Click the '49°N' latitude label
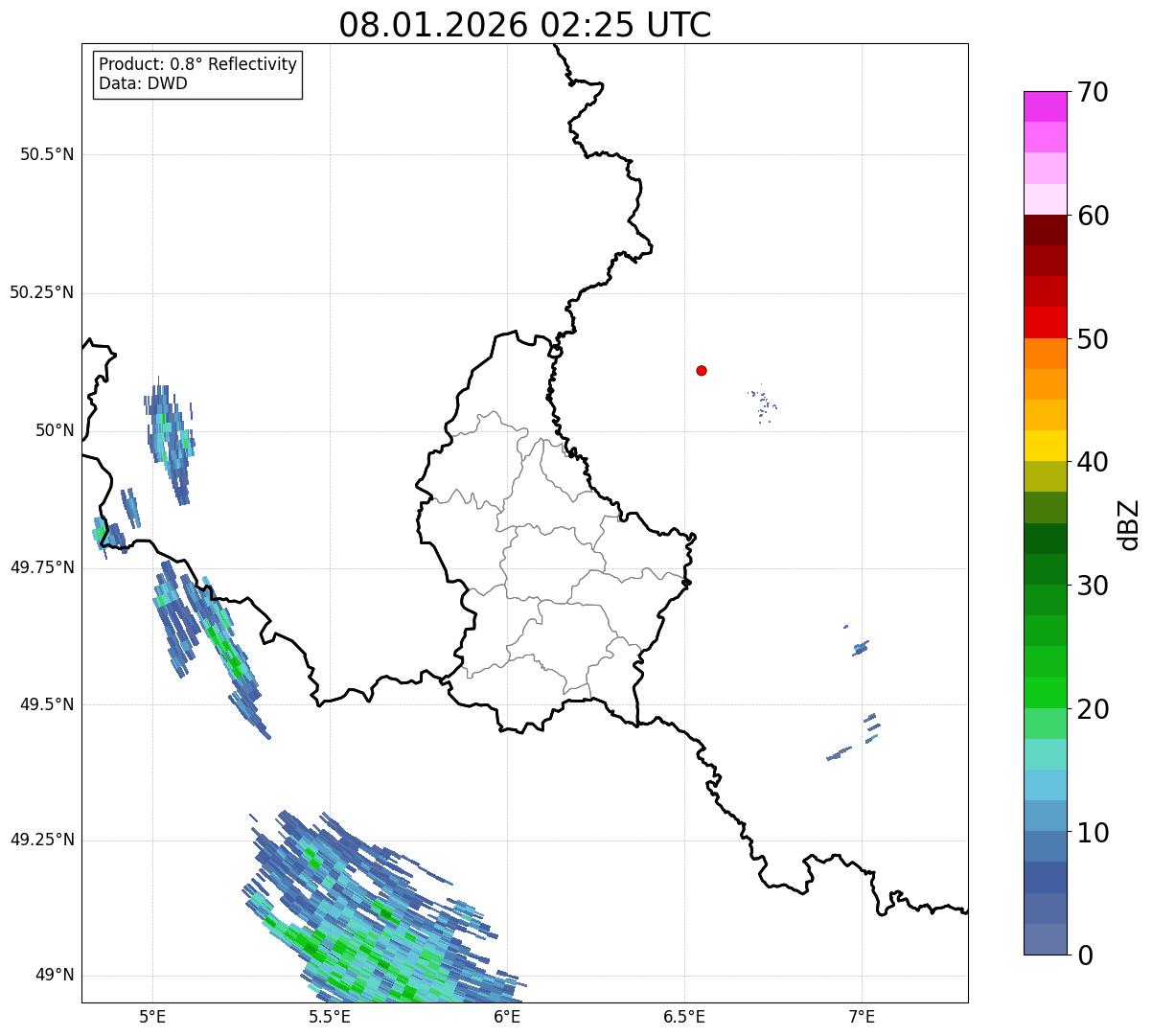This screenshot has width=1152, height=1036. (54, 976)
